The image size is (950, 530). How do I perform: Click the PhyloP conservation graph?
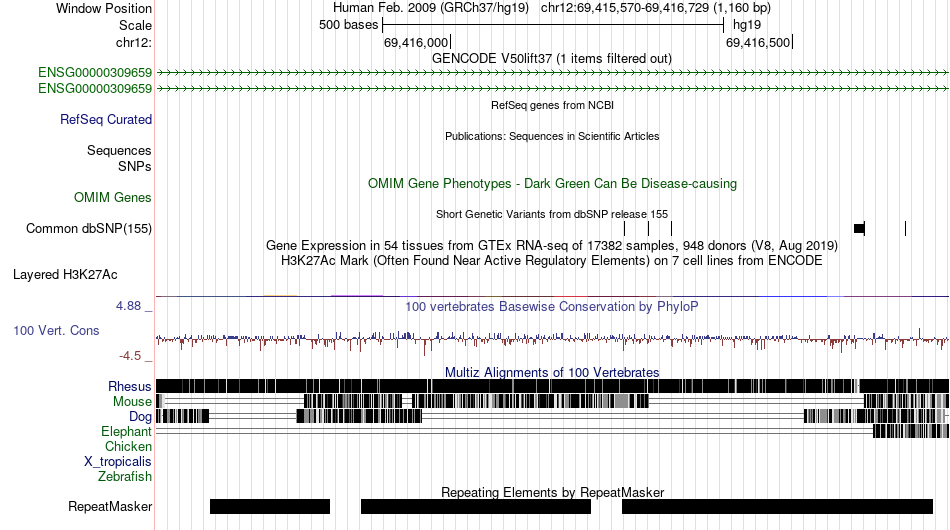tap(552, 340)
